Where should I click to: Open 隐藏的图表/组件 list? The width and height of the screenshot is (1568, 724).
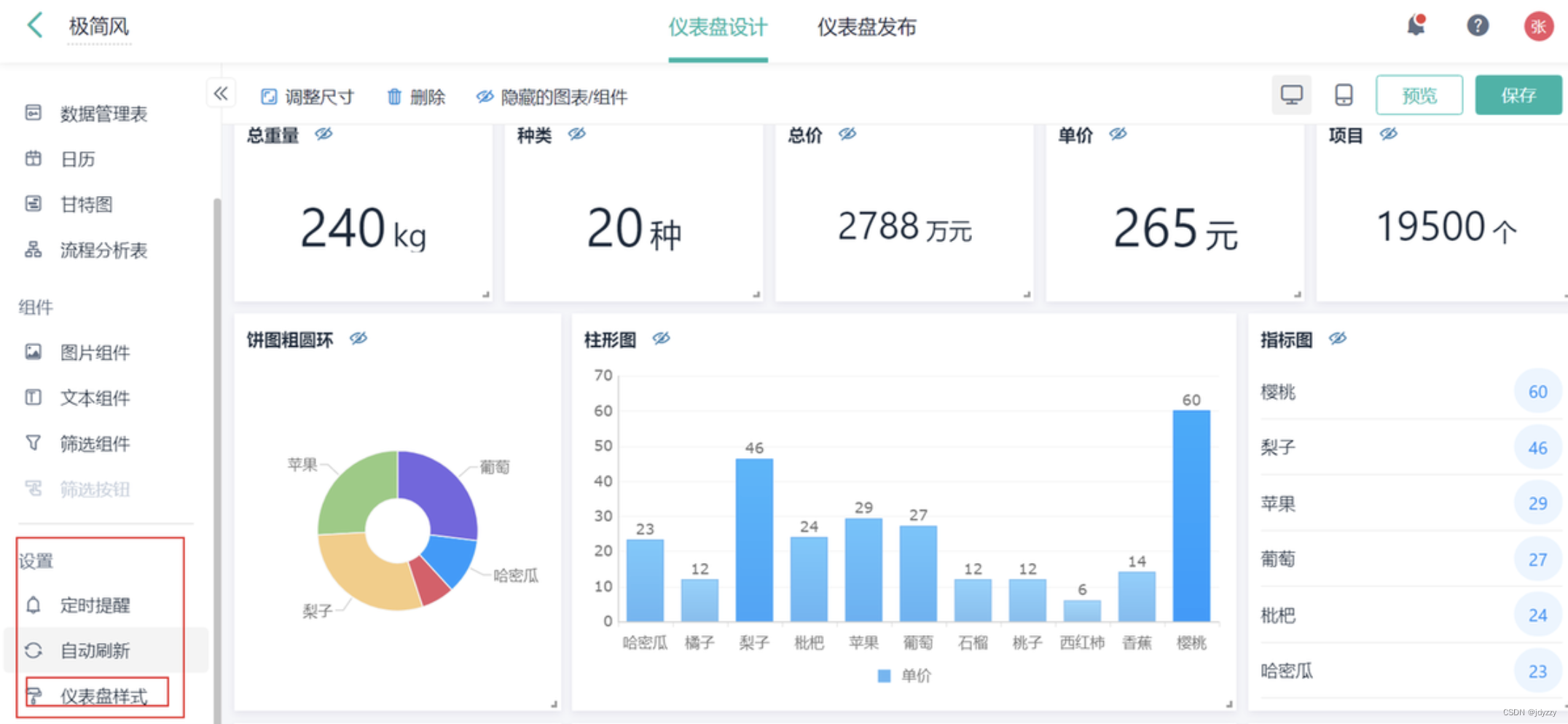[x=552, y=97]
